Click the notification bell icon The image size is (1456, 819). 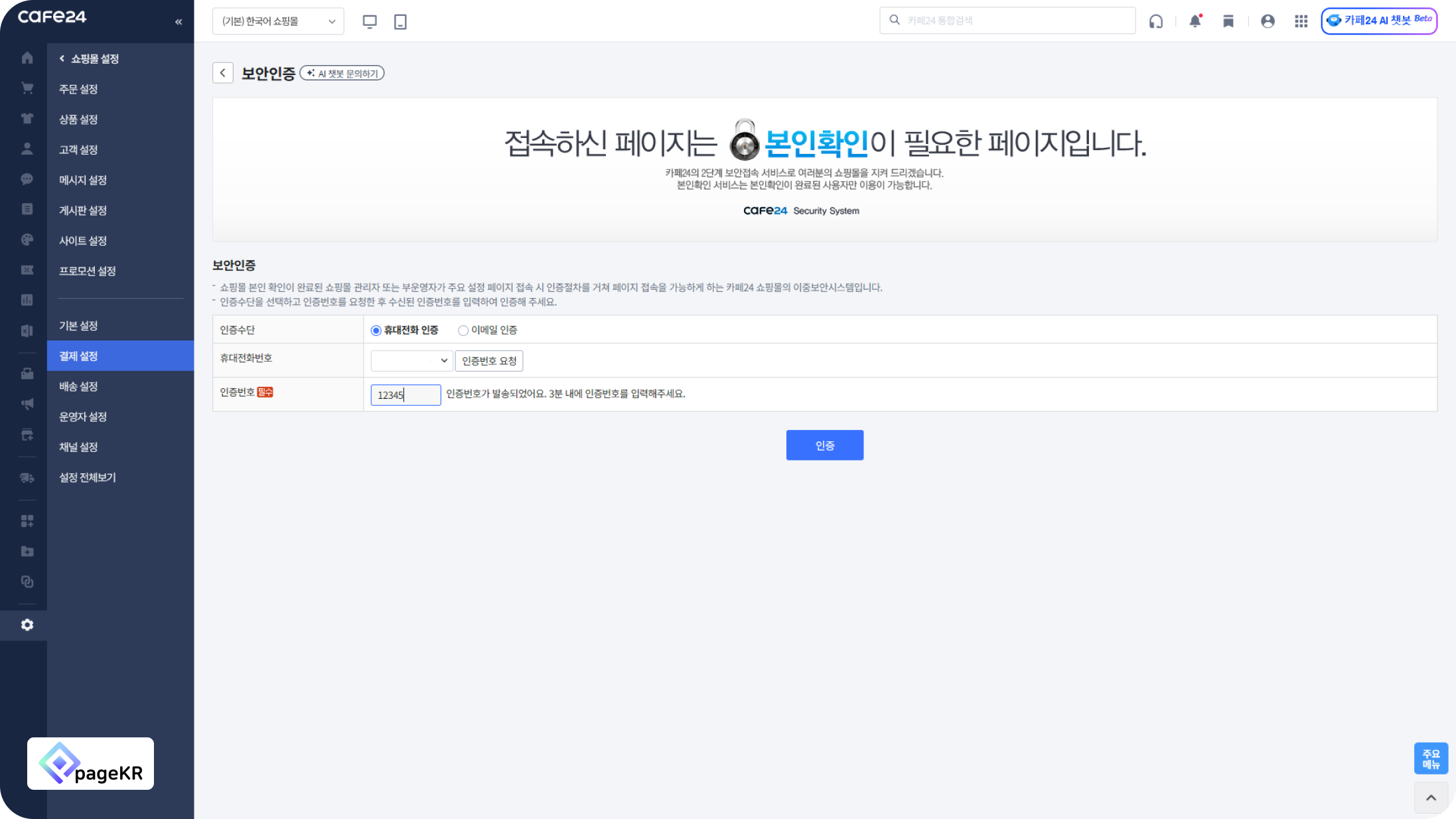click(x=1195, y=21)
